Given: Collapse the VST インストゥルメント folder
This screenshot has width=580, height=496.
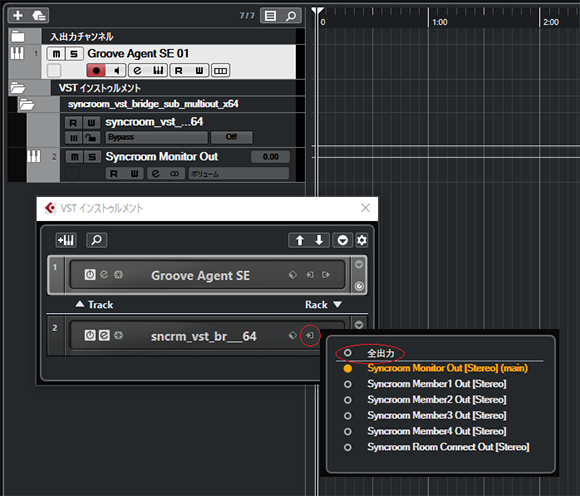Looking at the screenshot, I should (17, 88).
